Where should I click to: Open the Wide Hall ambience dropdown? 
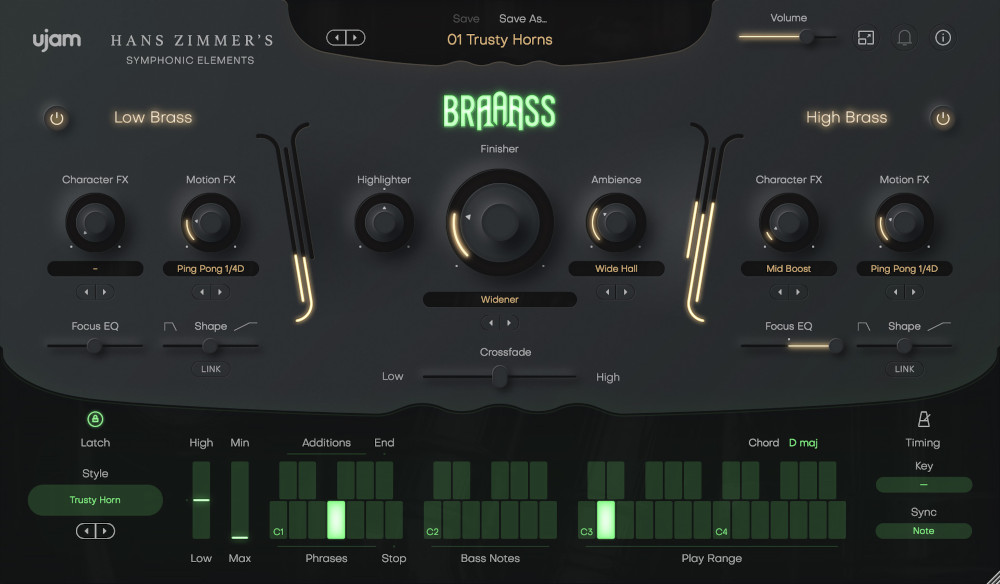[x=616, y=268]
